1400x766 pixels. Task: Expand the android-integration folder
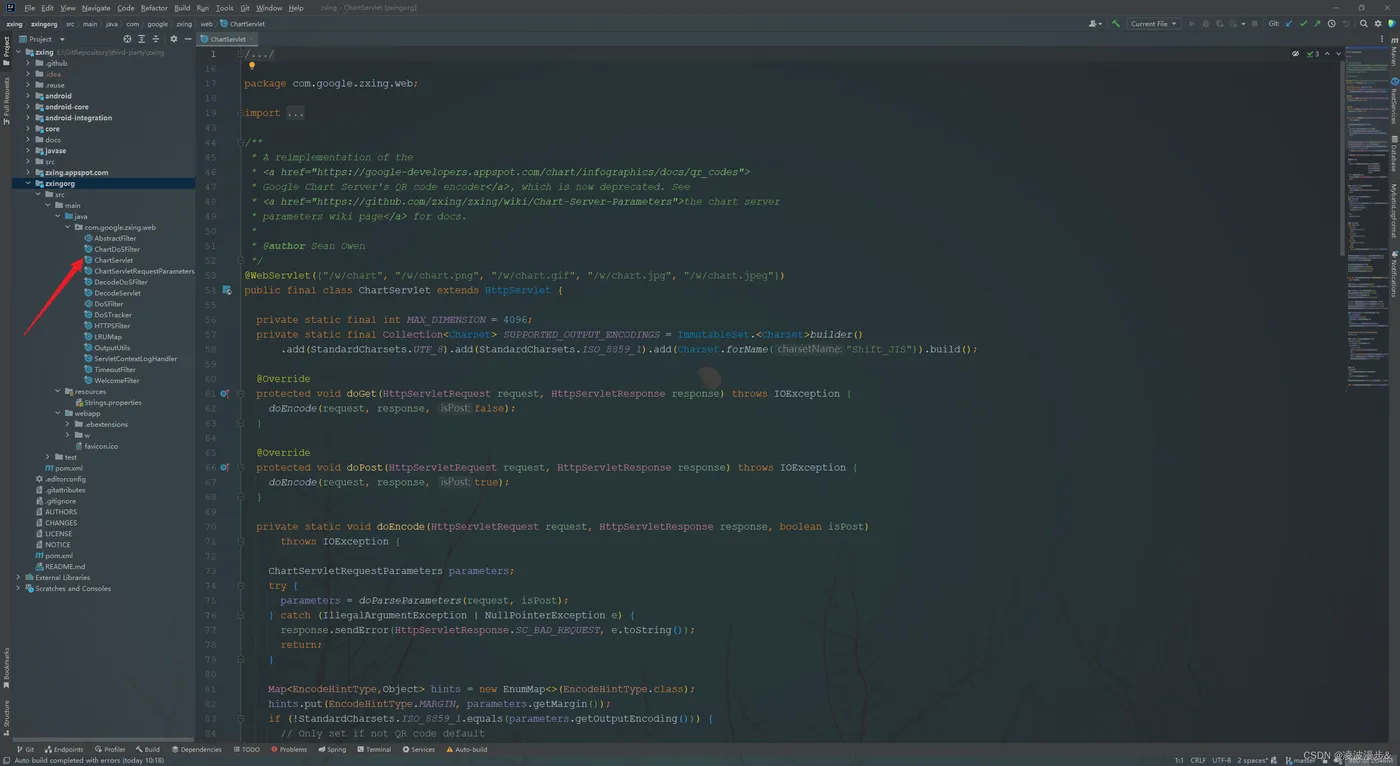point(28,118)
